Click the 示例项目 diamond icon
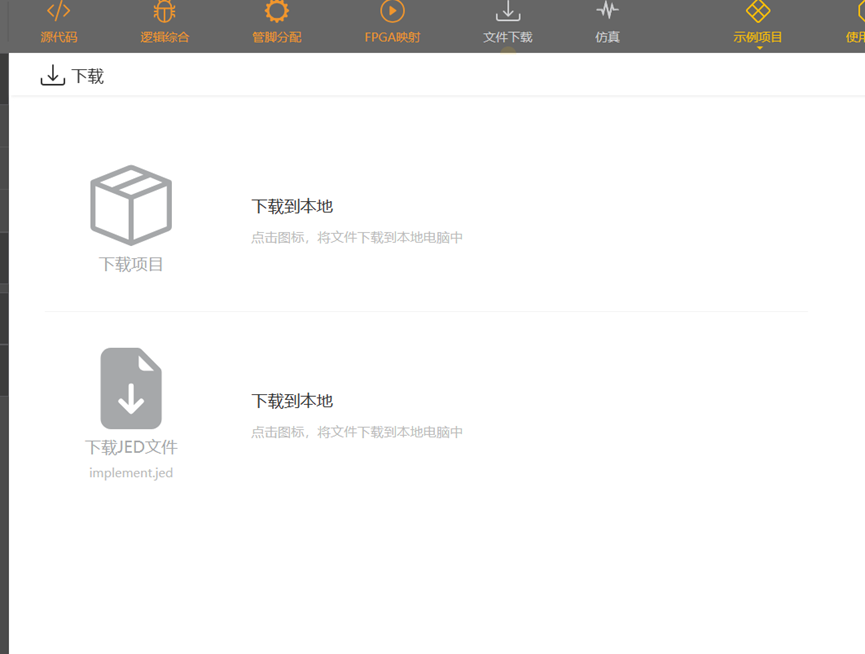The image size is (865, 654). click(x=758, y=12)
